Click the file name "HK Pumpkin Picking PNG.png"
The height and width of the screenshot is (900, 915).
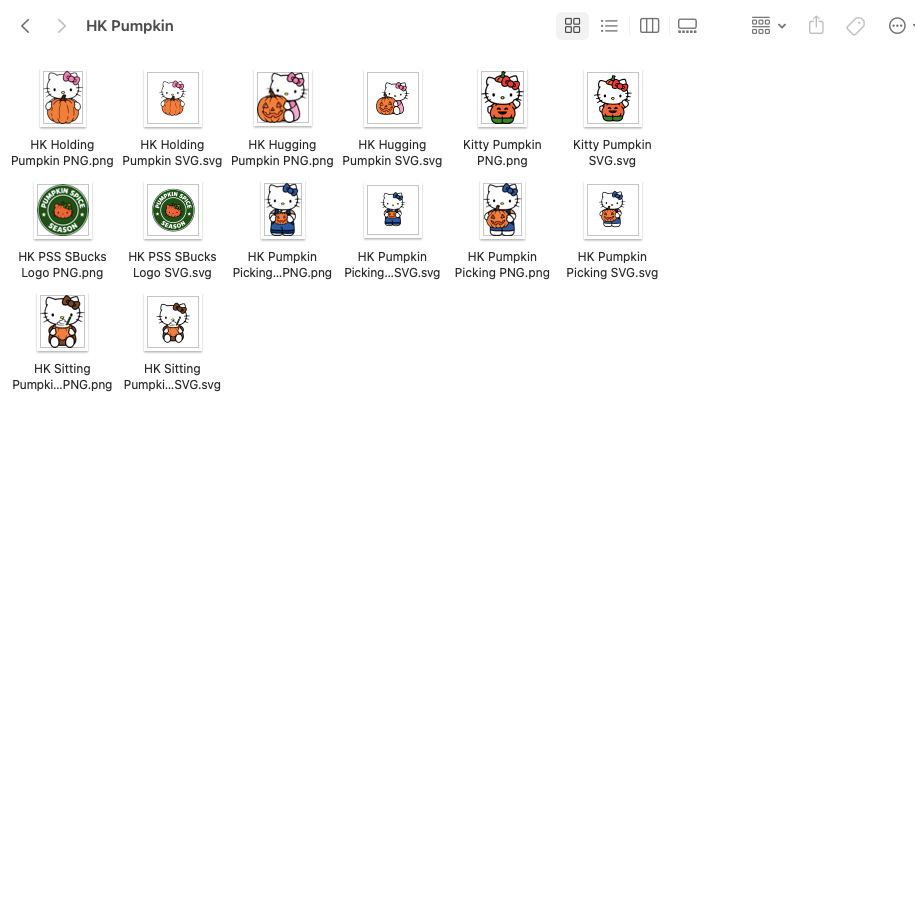(x=502, y=265)
